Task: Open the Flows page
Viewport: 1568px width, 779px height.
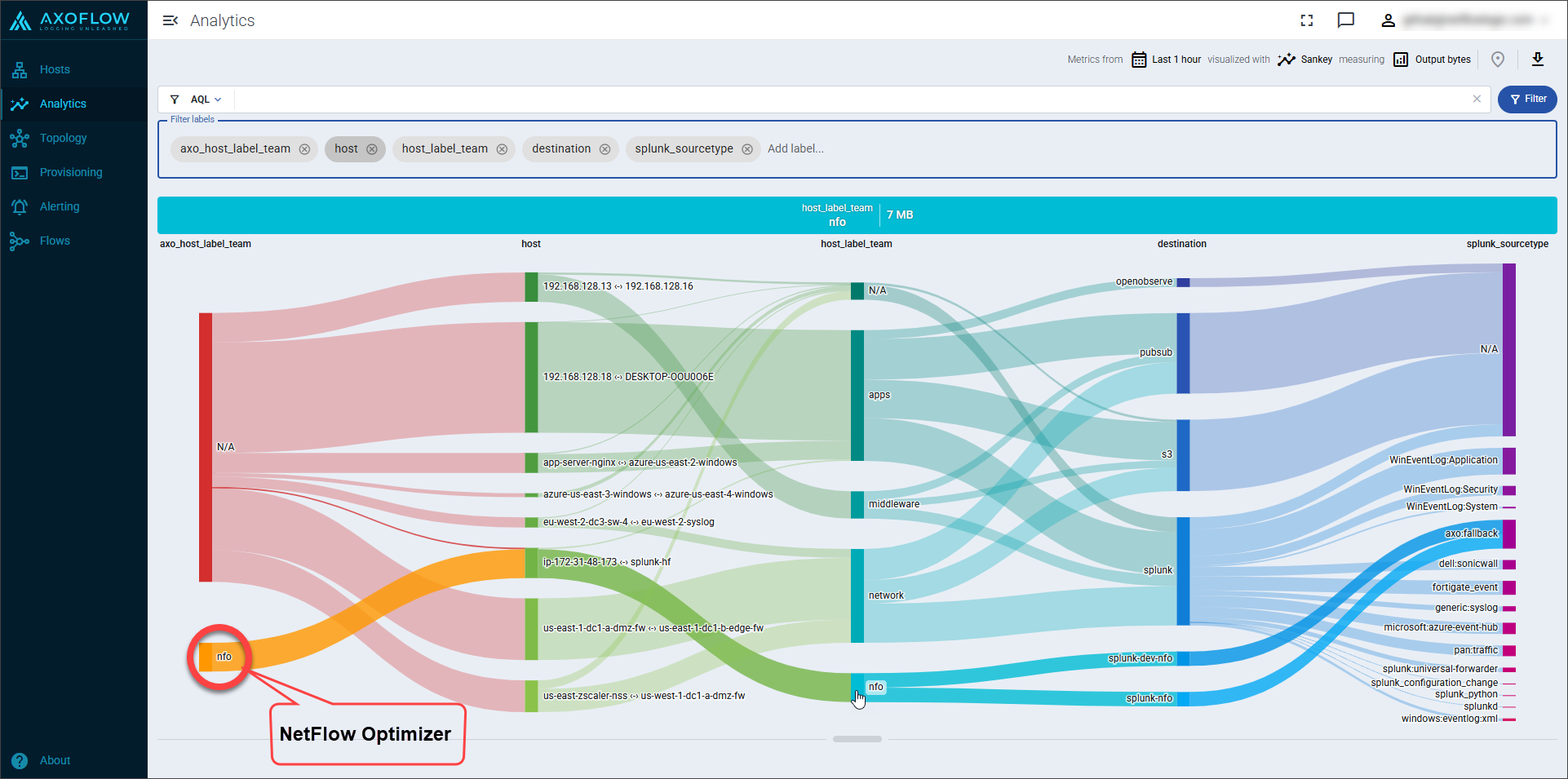Action: tap(55, 241)
